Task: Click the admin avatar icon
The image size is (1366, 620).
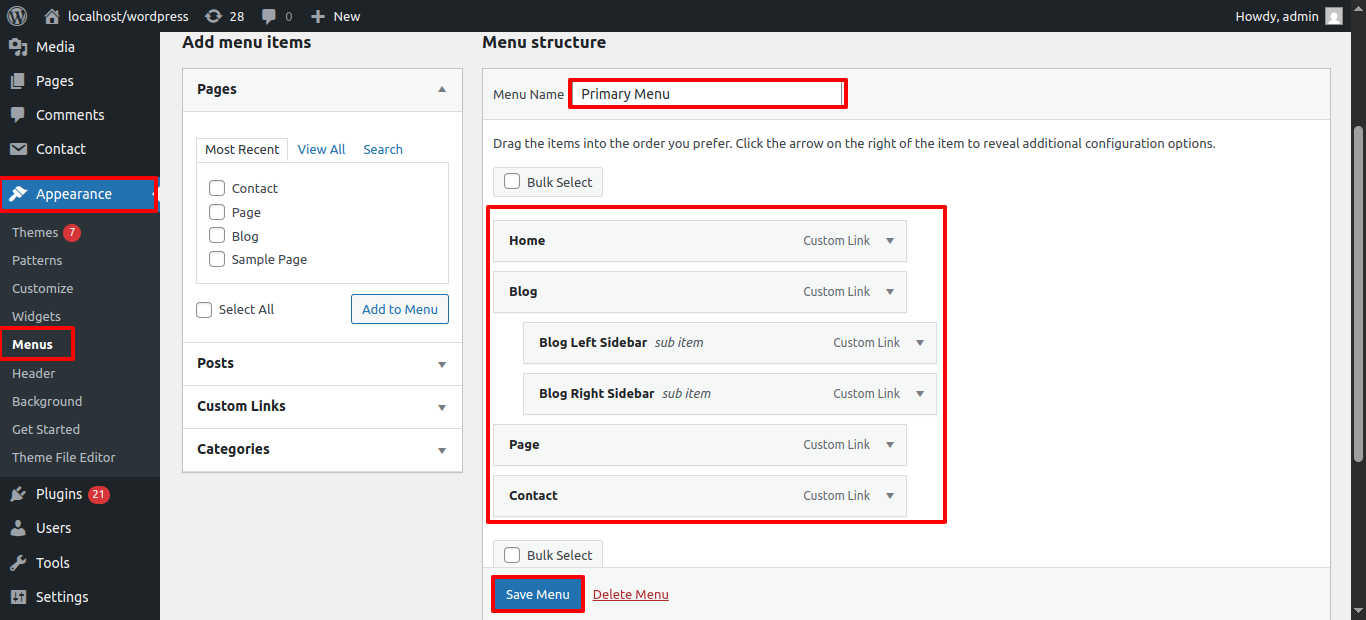Action: tap(1334, 16)
